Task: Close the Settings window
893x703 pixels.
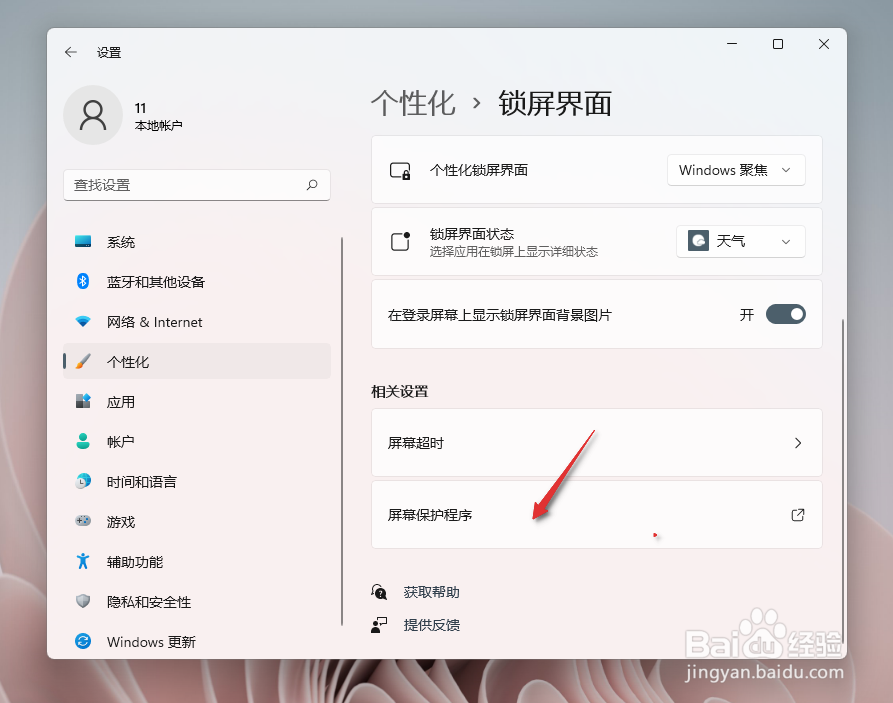Action: click(824, 44)
